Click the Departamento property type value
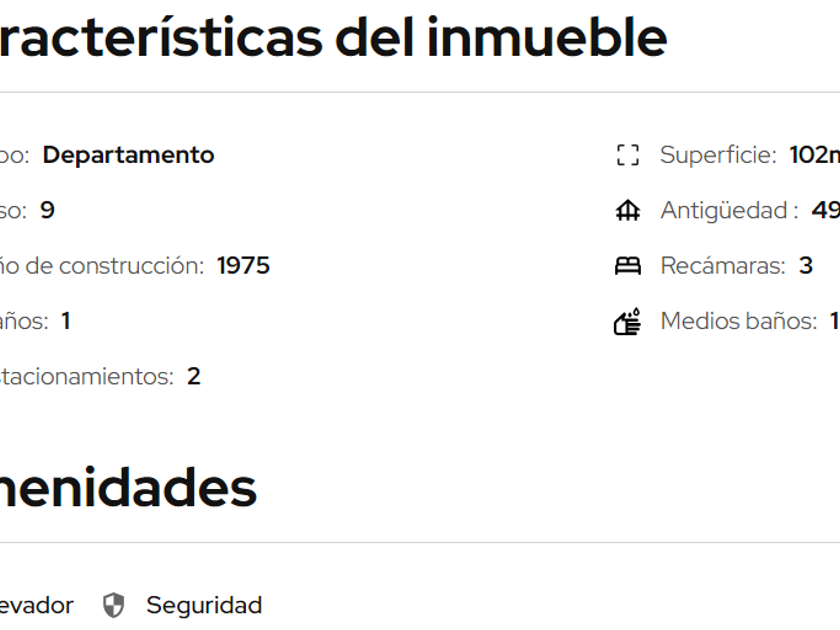Screen dimensions: 840x630 coord(128,155)
